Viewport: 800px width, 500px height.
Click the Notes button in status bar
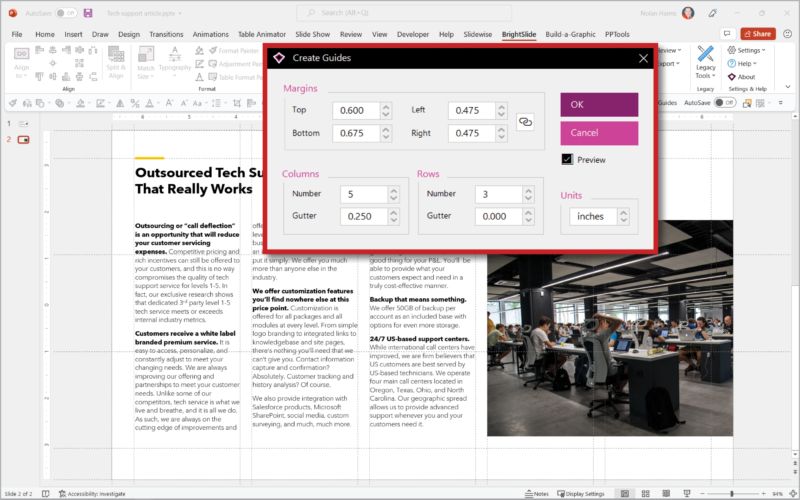[537, 493]
